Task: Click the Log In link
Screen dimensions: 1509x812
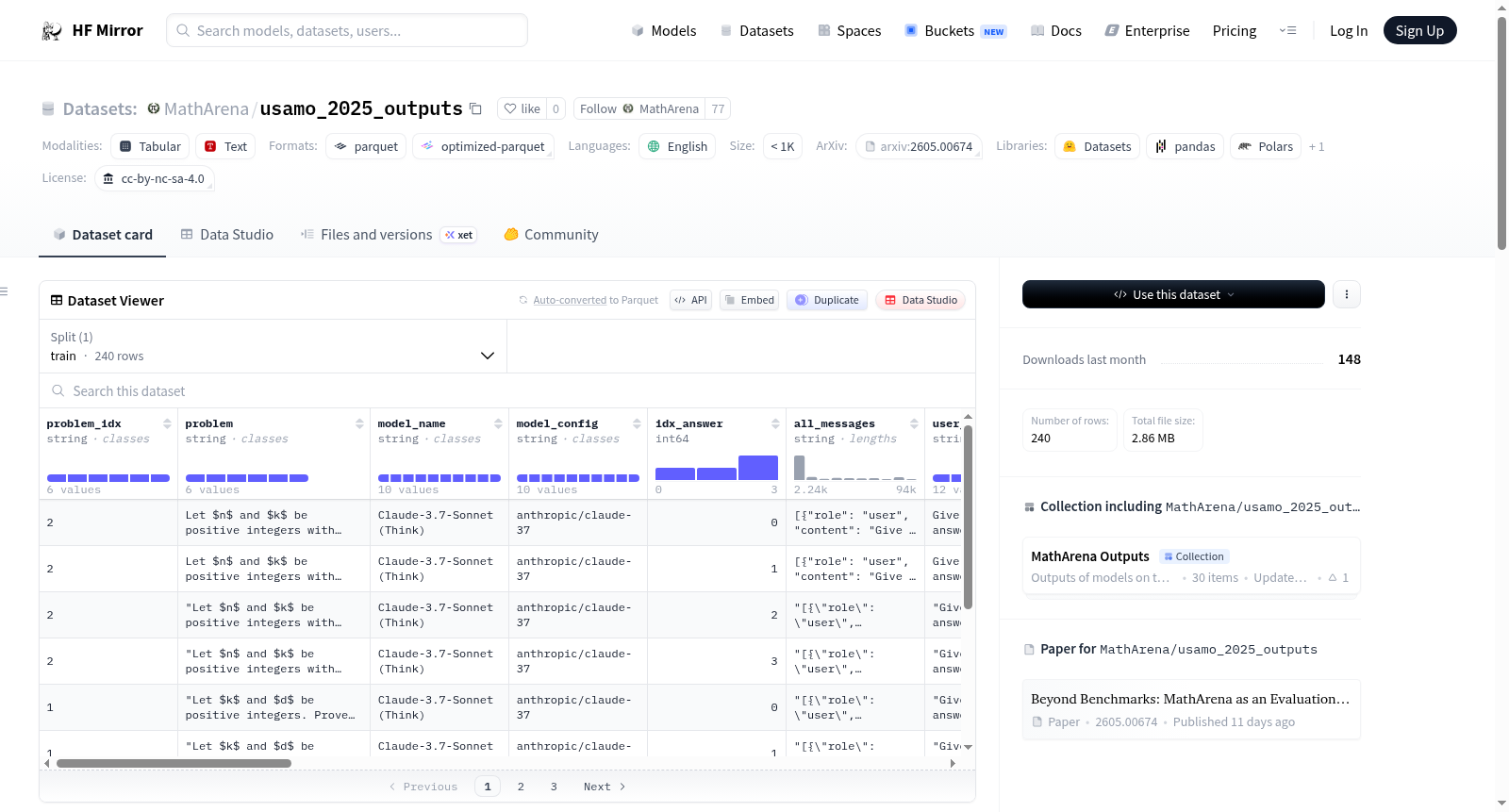Action: click(x=1349, y=31)
